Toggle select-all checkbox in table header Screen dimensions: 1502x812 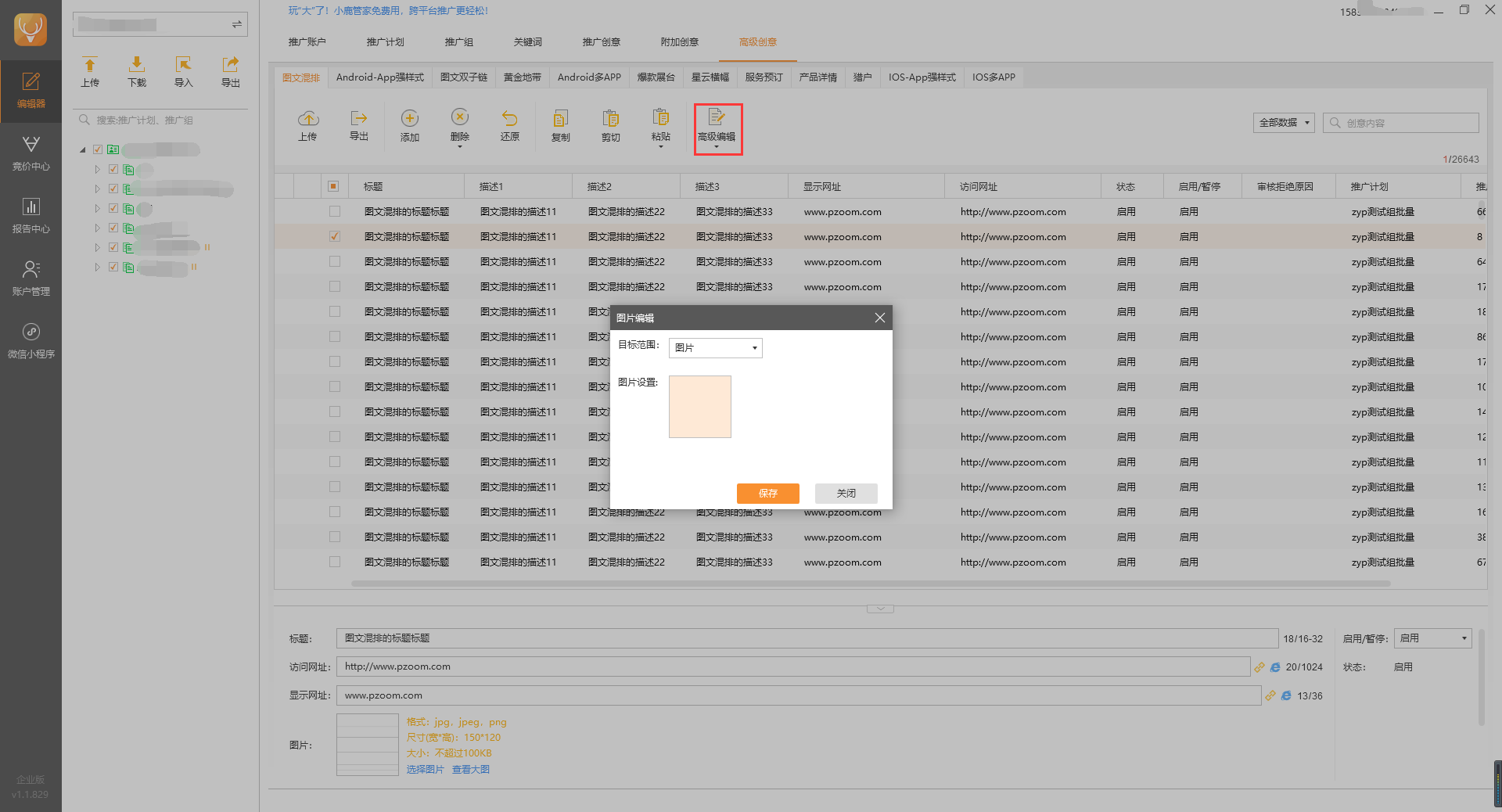pos(333,186)
